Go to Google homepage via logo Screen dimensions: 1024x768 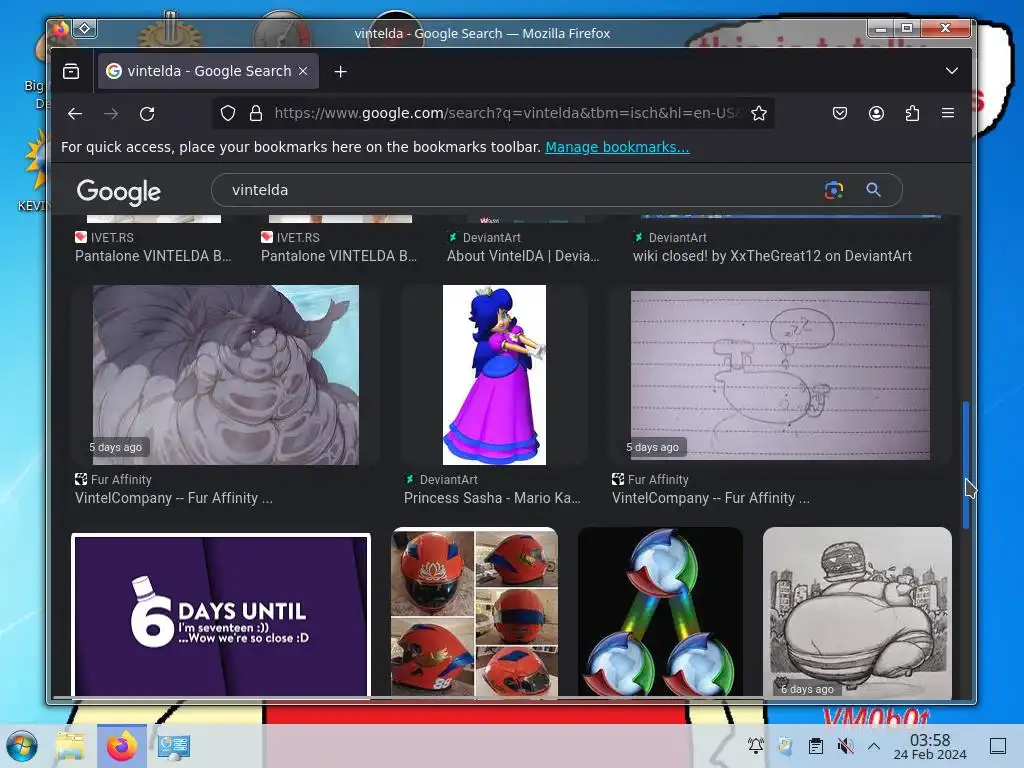(118, 191)
